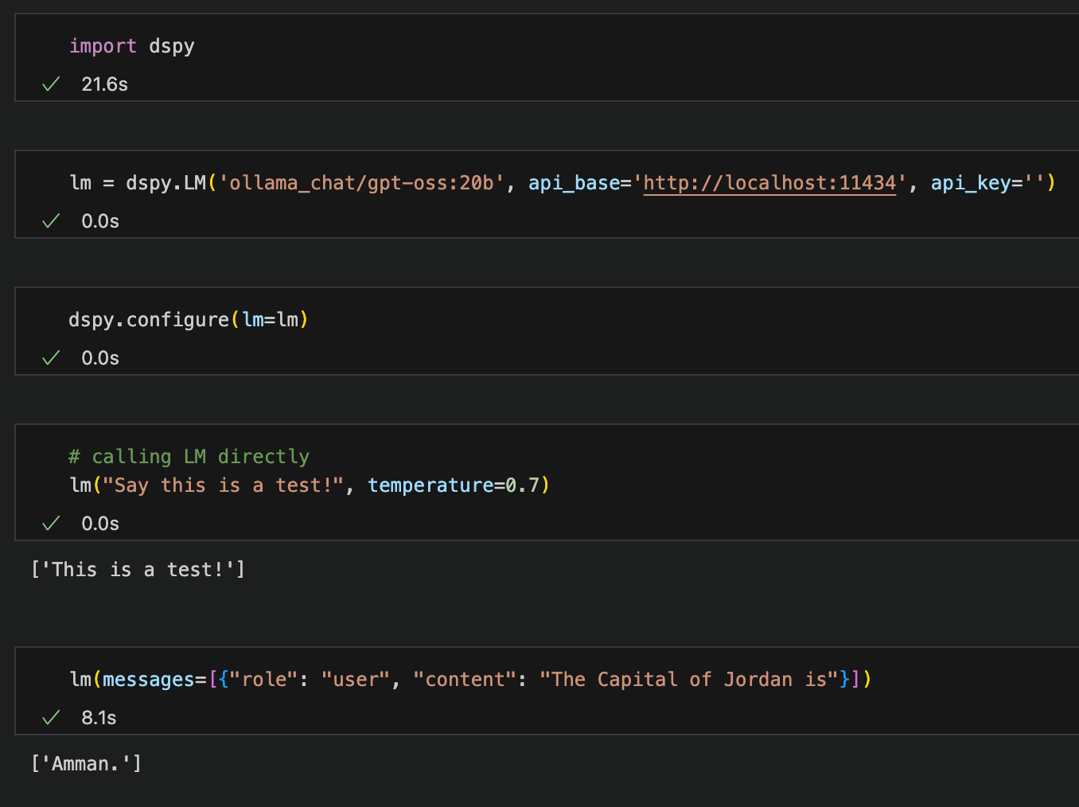The width and height of the screenshot is (1079, 807).
Task: Click the api_key='' parameter
Action: (986, 183)
